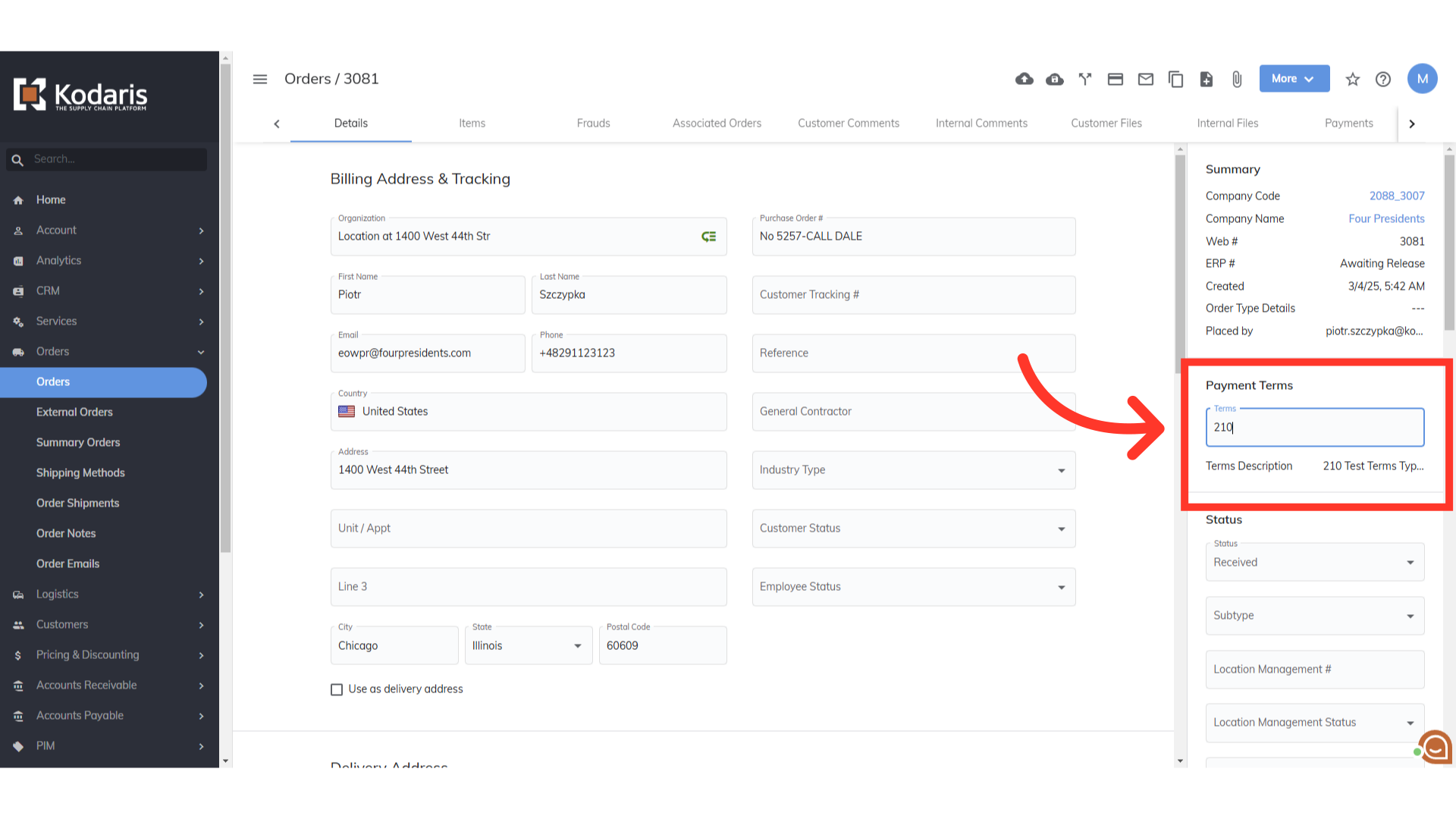Click the More button
The width and height of the screenshot is (1456, 819).
[1294, 79]
